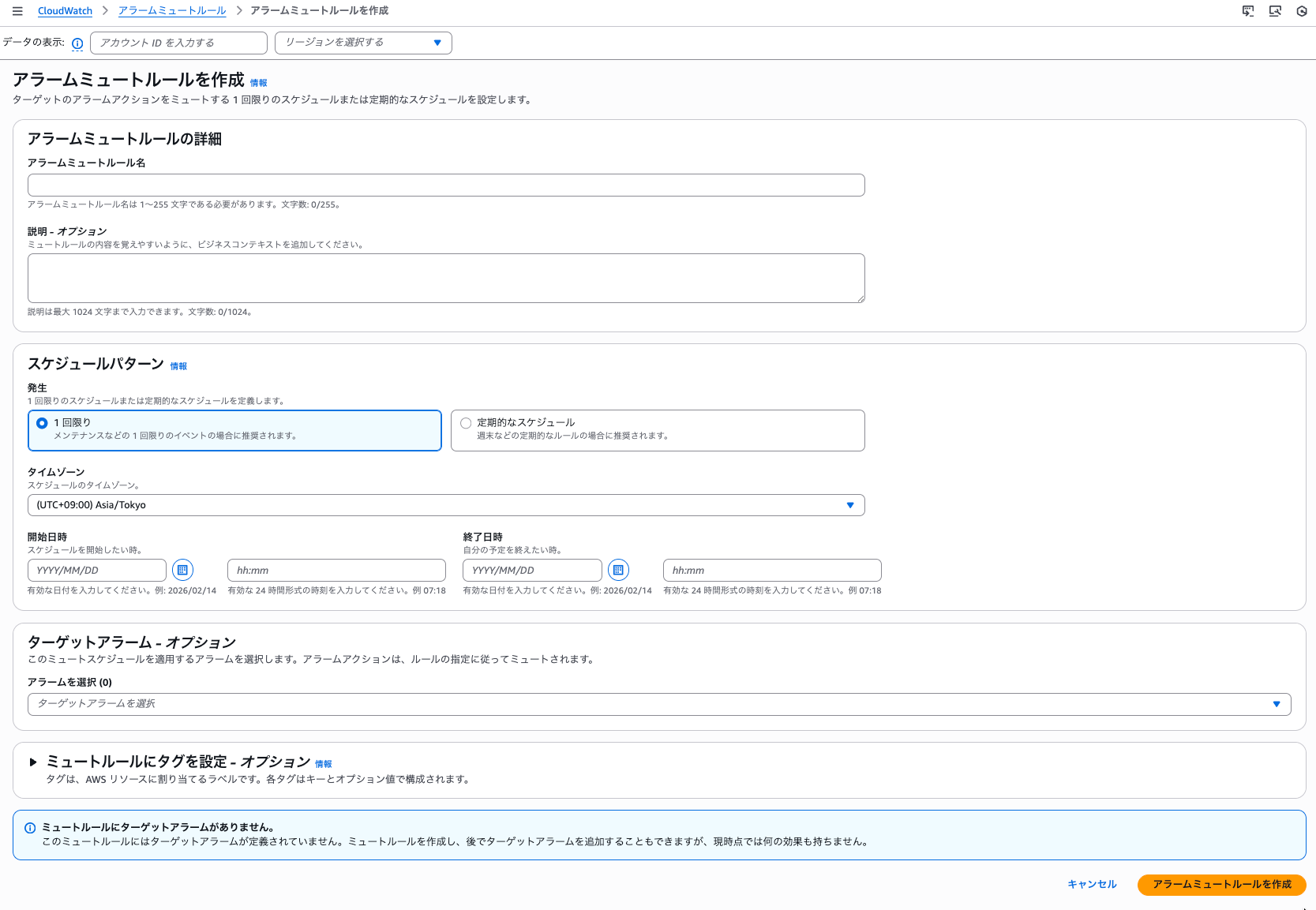Click the start time hh:mm field
Image resolution: width=1316 pixels, height=910 pixels.
click(x=336, y=570)
